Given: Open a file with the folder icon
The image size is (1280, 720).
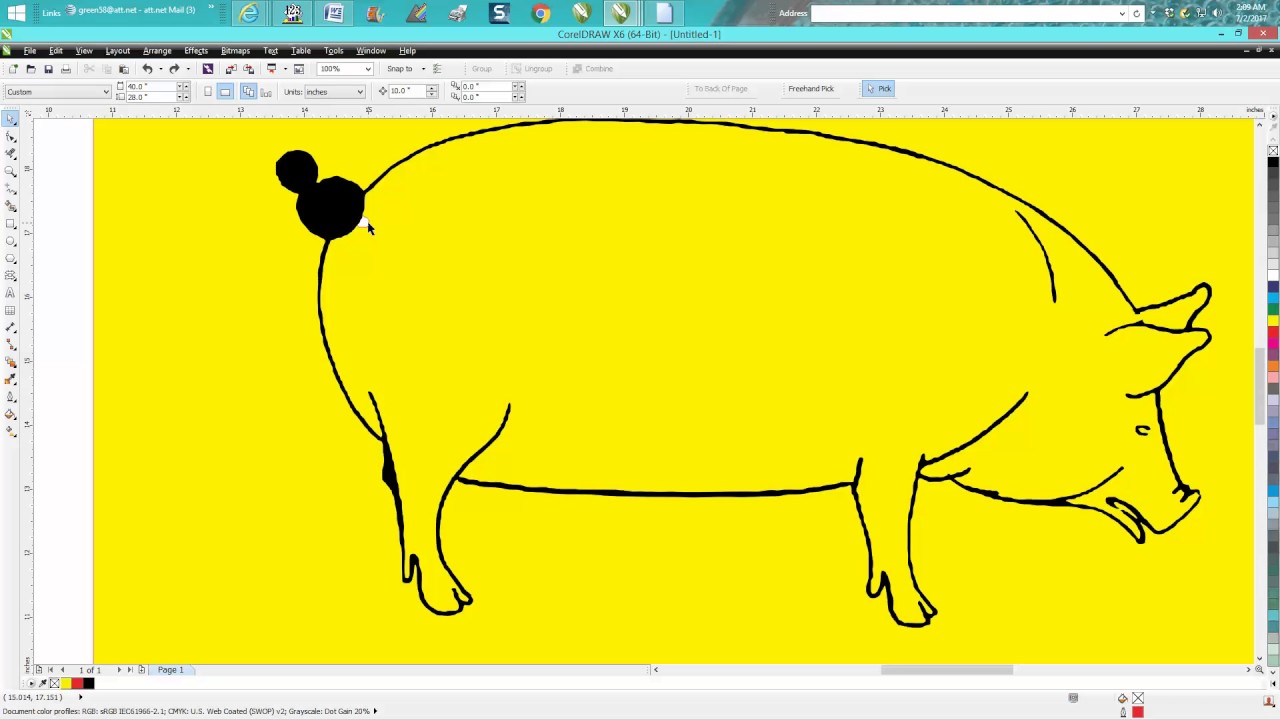Looking at the screenshot, I should pyautogui.click(x=30, y=69).
